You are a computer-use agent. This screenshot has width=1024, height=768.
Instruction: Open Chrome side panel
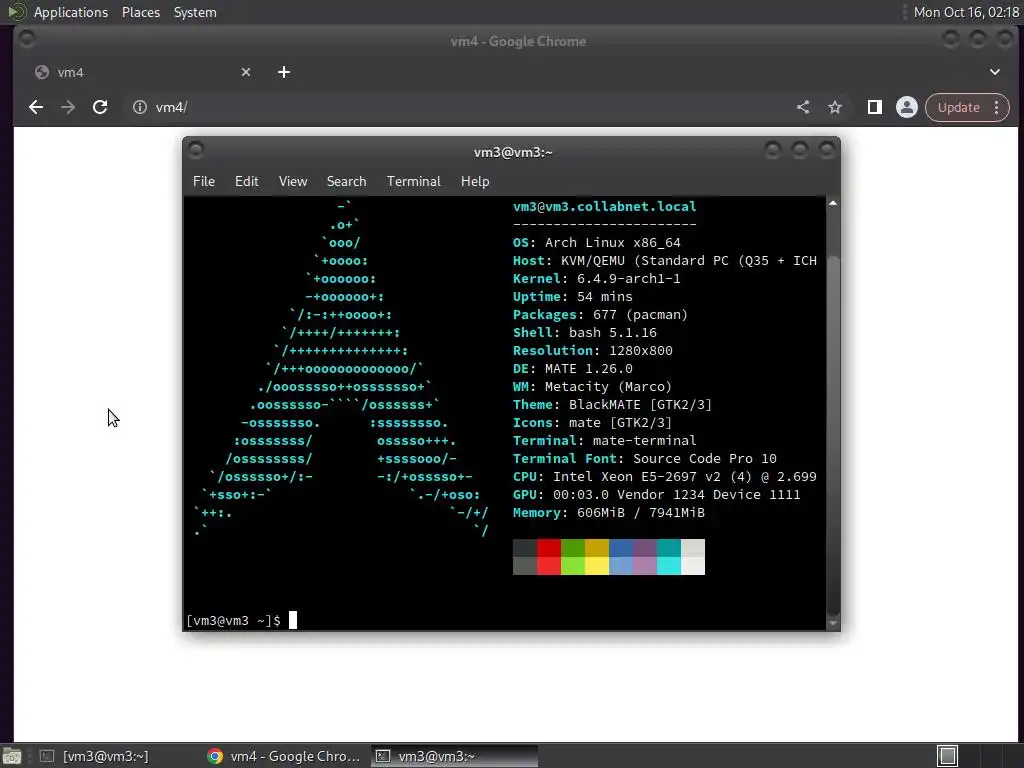click(874, 107)
